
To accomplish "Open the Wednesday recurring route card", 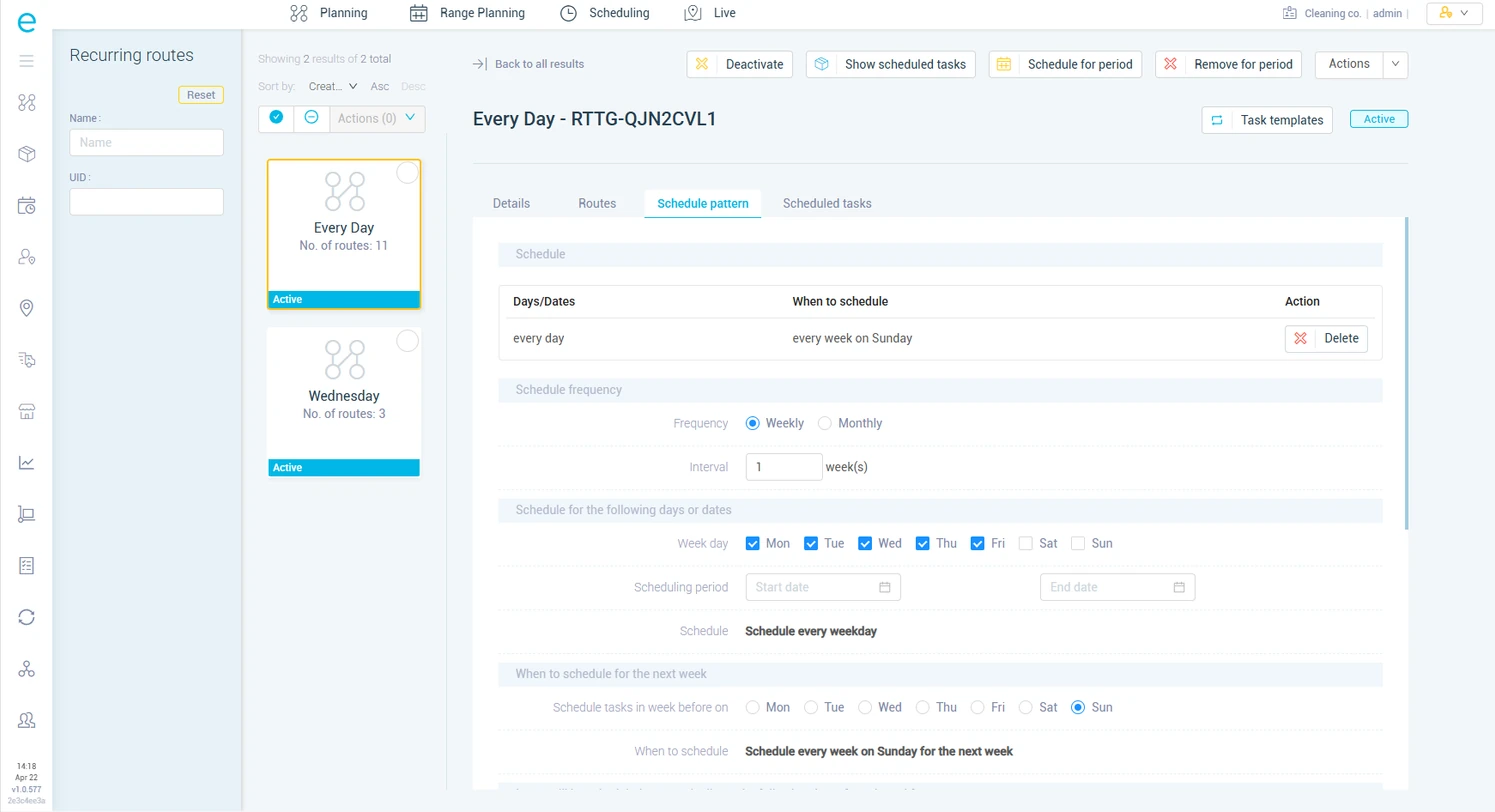I will (344, 401).
